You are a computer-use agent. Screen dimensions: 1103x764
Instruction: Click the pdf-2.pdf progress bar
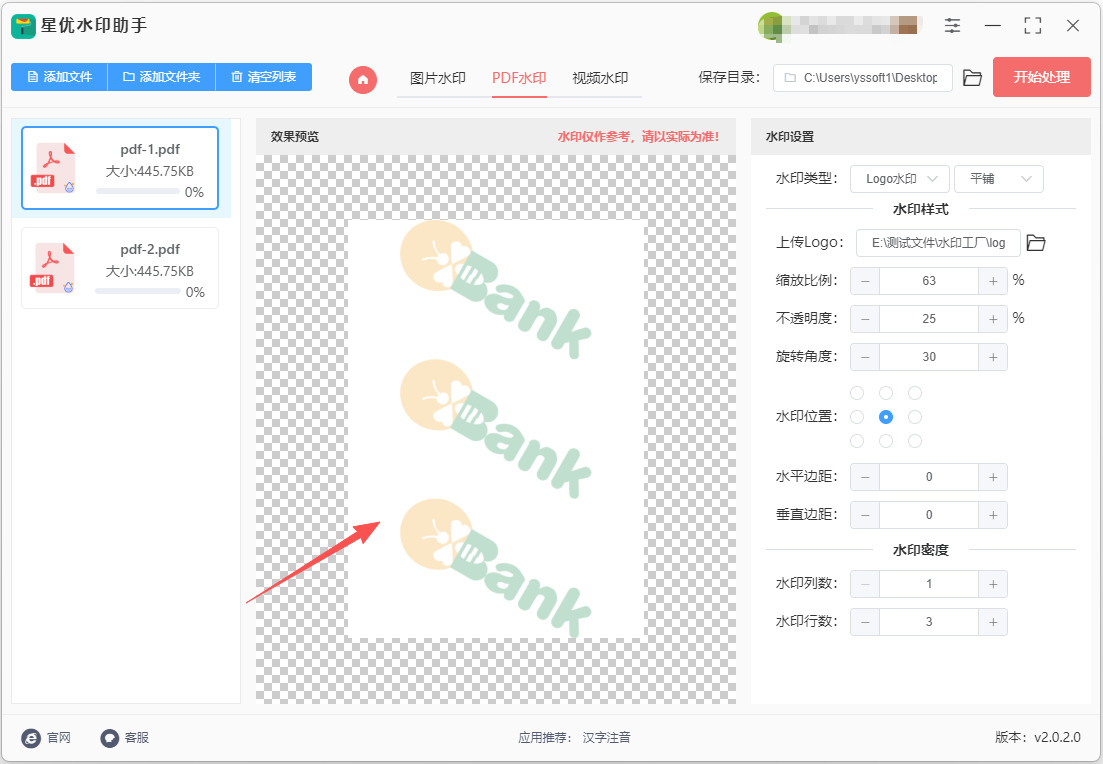(138, 291)
